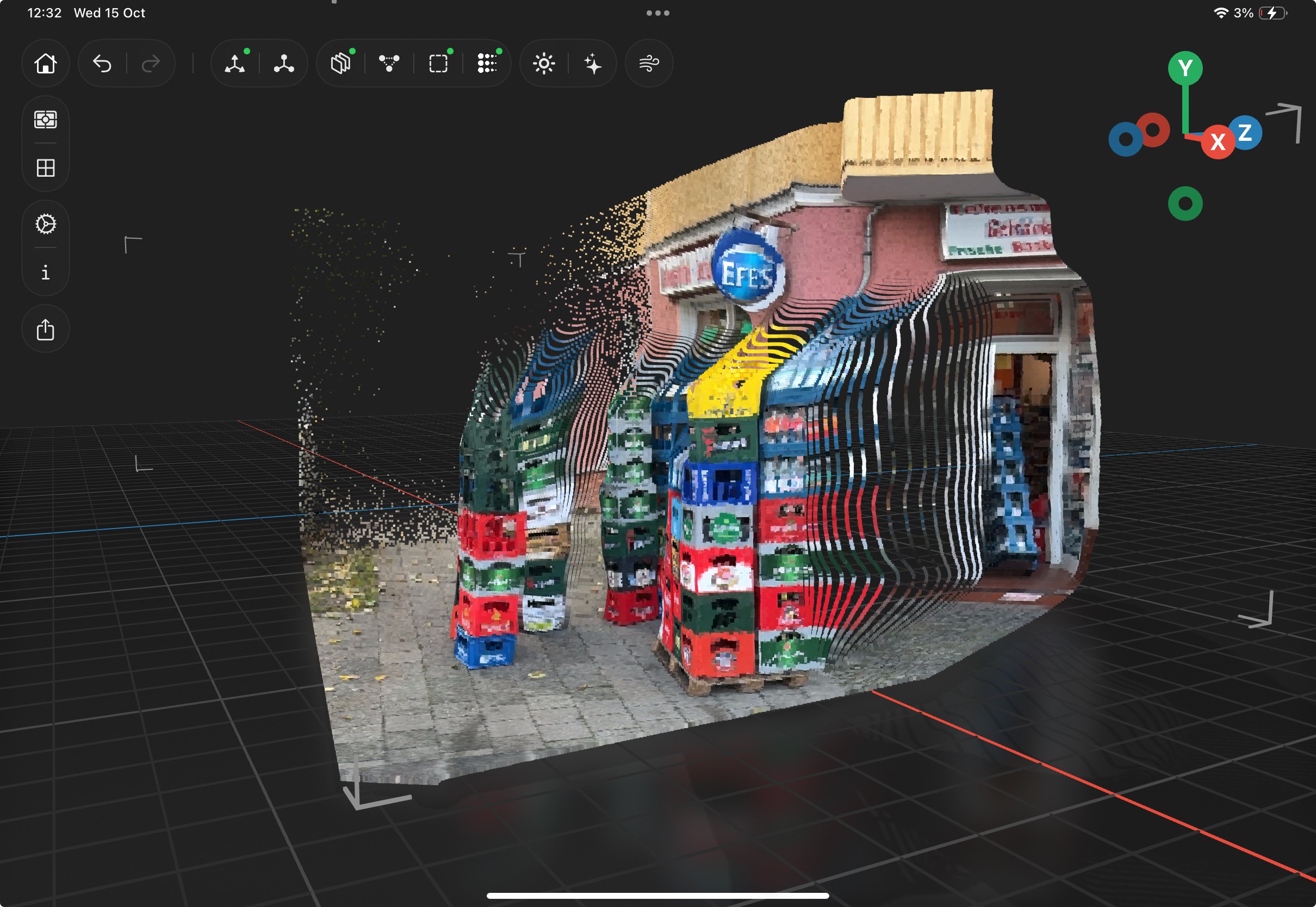
Task: Show scene info panel
Action: 46,273
